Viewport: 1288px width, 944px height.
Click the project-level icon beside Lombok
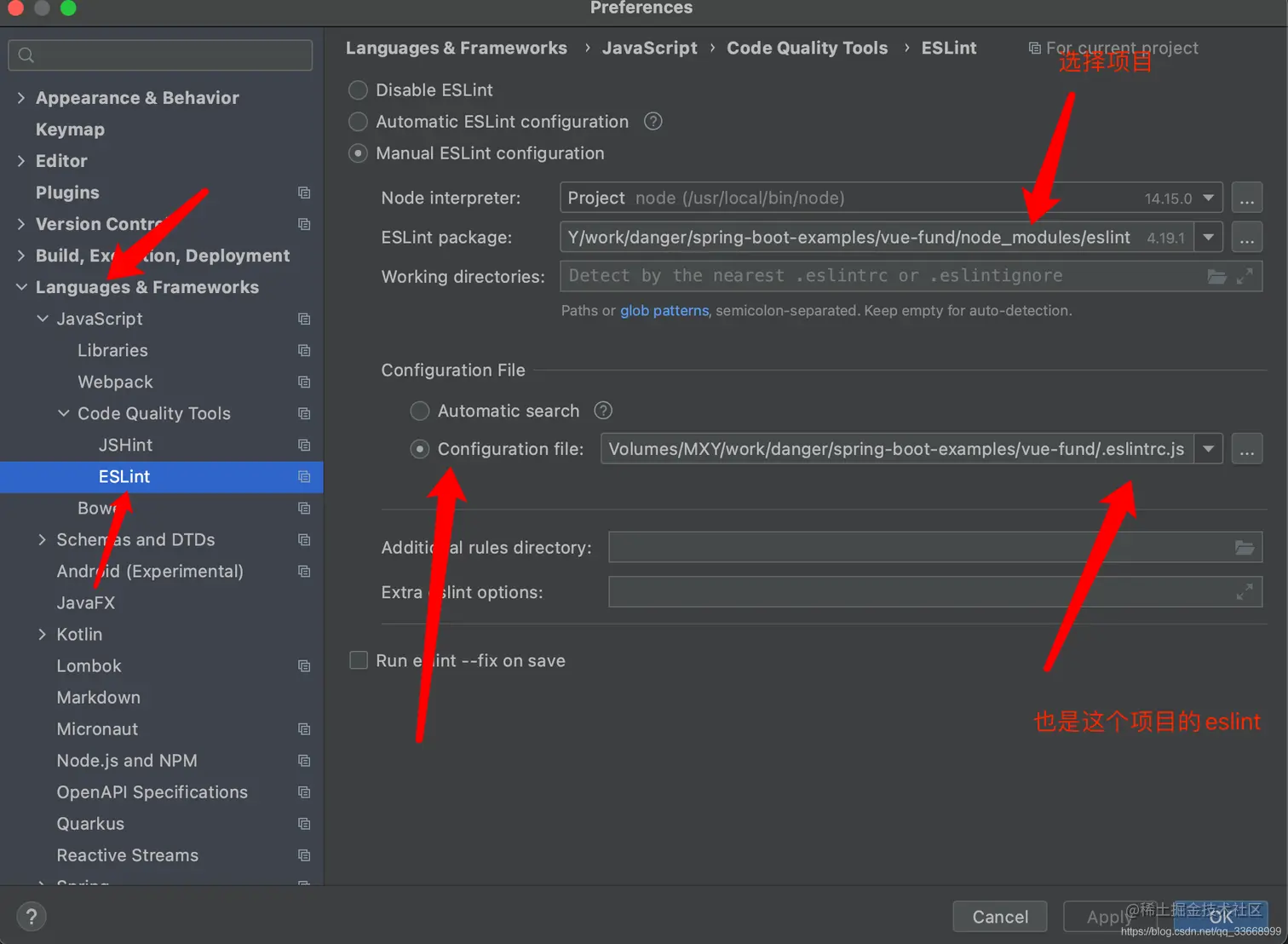[x=304, y=665]
